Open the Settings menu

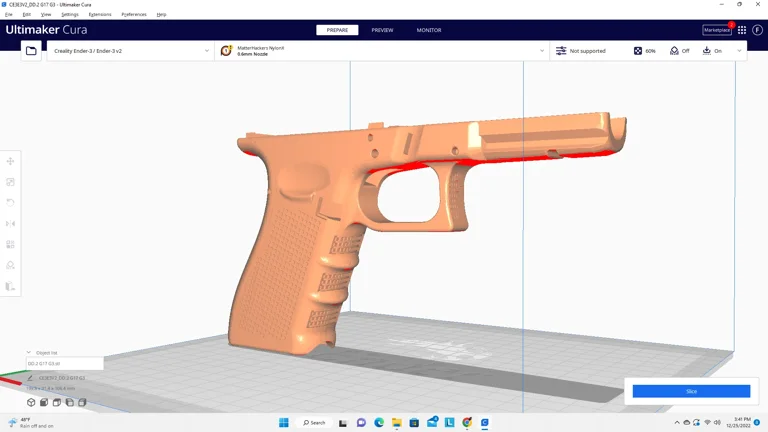pyautogui.click(x=70, y=14)
